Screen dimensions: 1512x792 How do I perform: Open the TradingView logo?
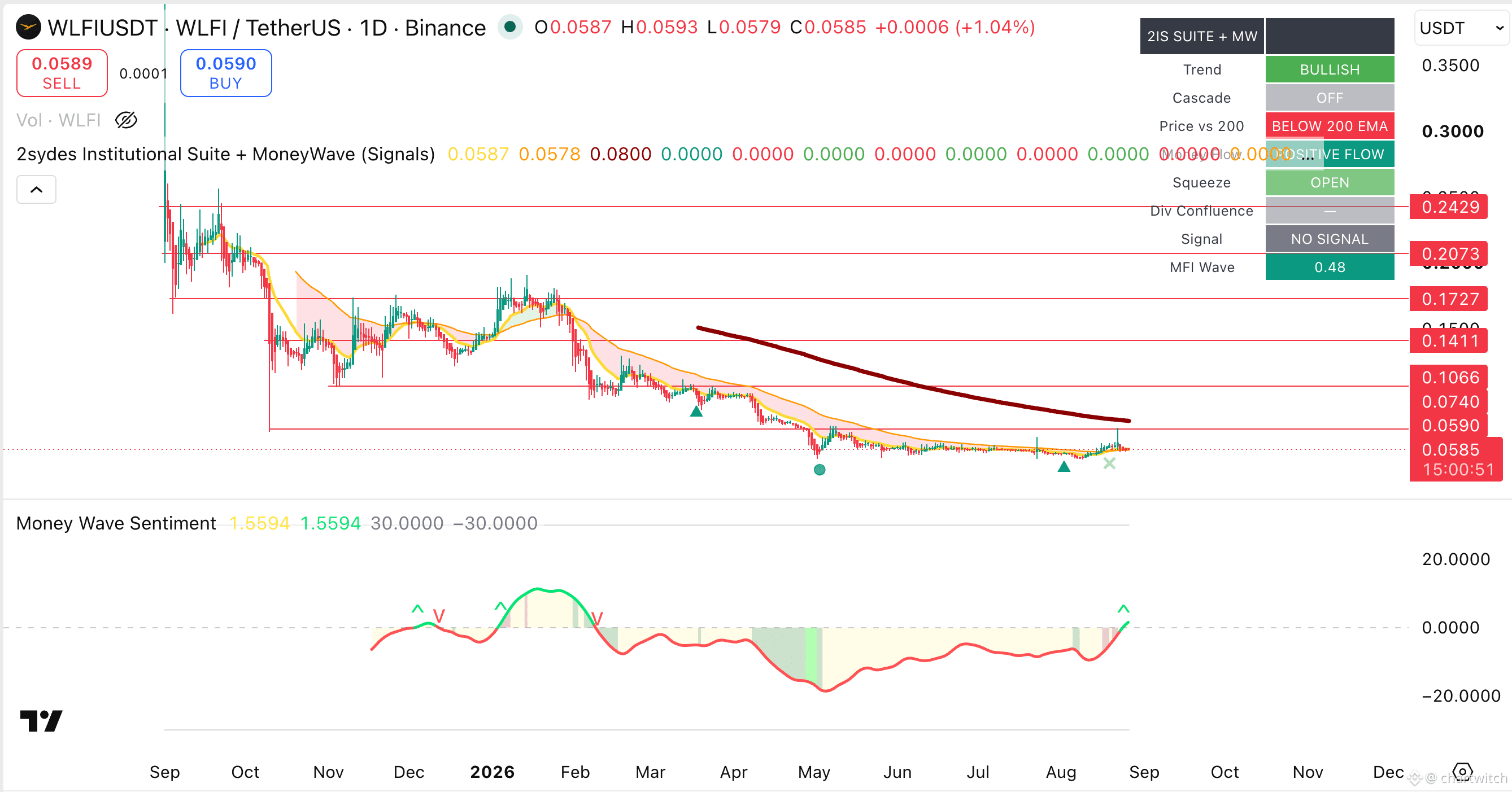[41, 720]
